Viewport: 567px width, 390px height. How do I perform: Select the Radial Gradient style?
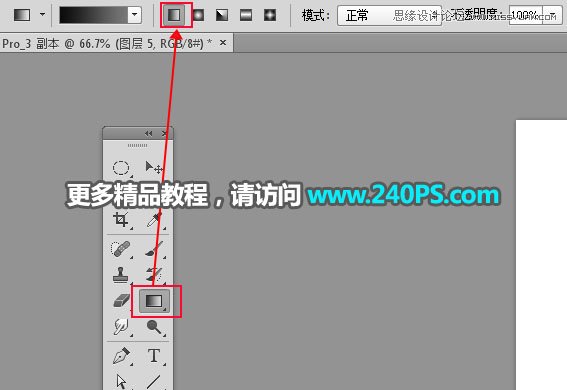point(198,15)
